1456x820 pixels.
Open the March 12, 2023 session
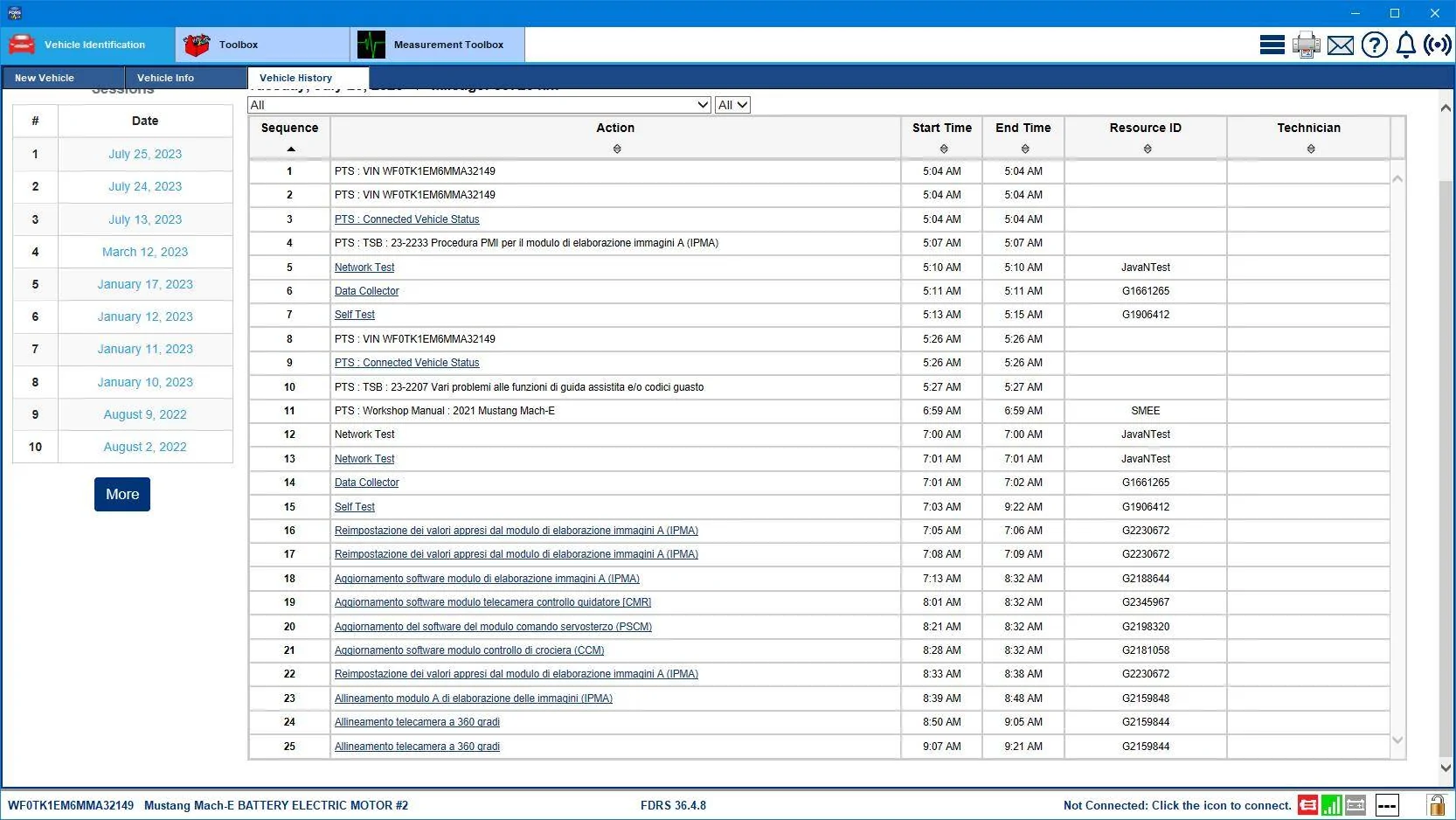point(145,252)
